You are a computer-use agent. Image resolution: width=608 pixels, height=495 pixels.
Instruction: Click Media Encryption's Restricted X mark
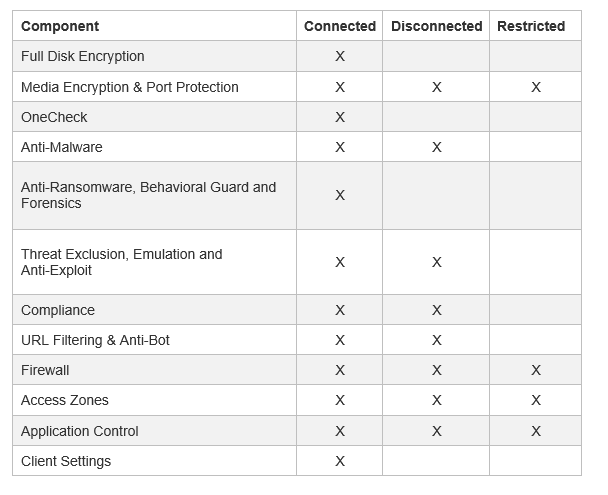536,87
